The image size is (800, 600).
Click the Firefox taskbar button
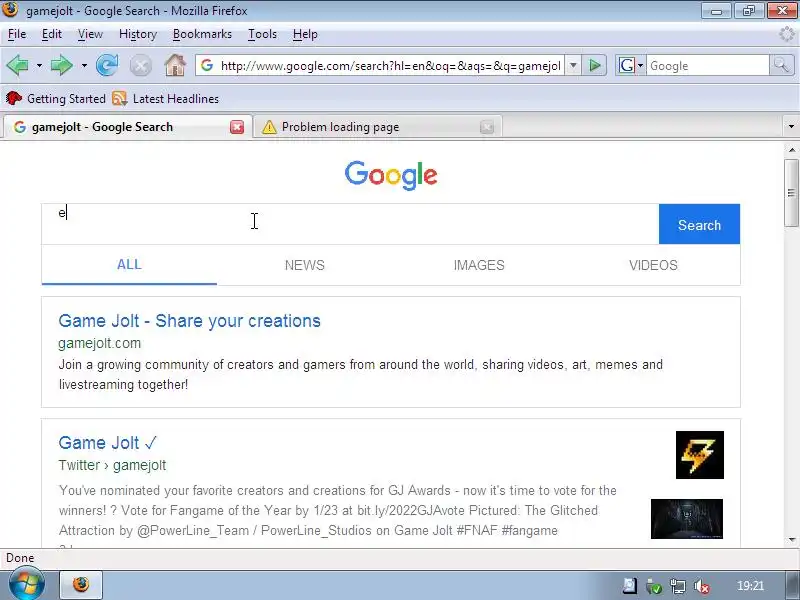81,585
